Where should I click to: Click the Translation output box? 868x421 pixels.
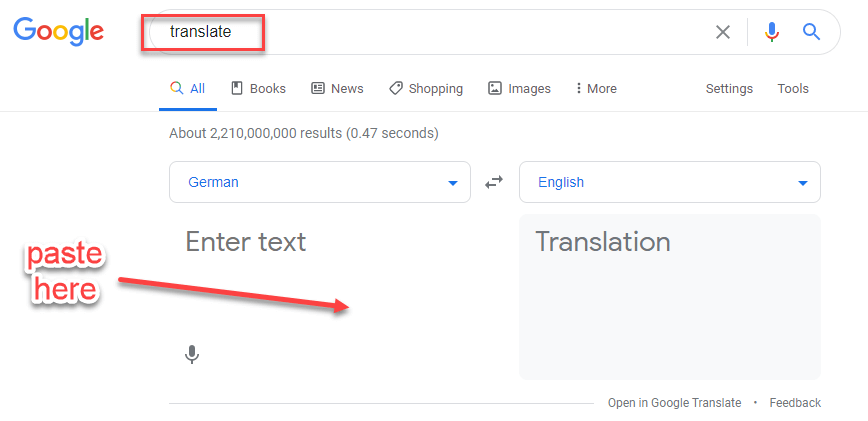click(x=670, y=297)
